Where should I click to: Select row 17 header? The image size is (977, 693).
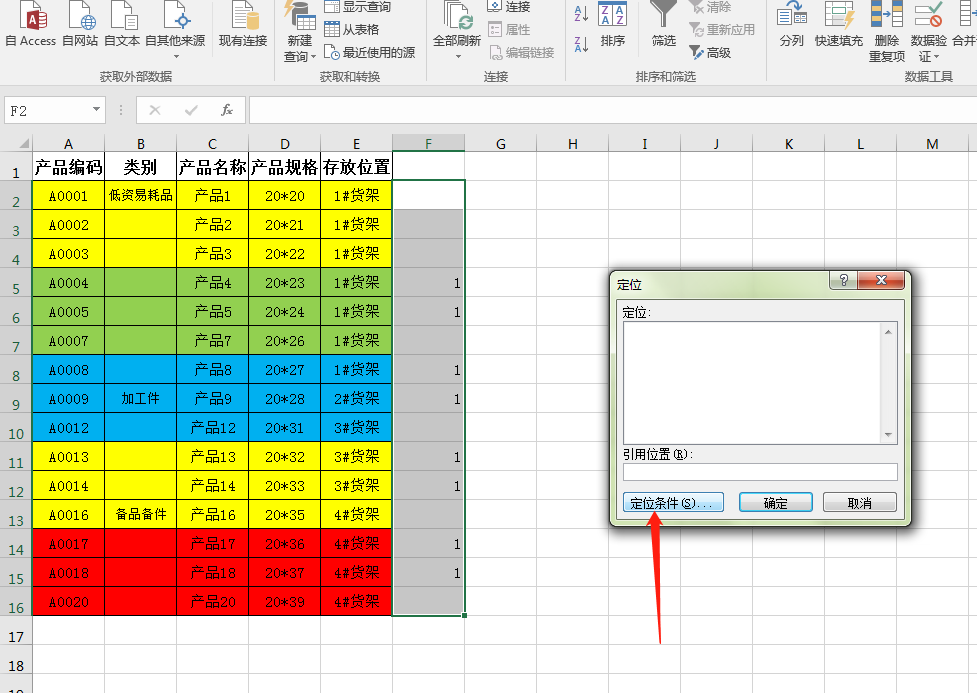[x=16, y=631]
